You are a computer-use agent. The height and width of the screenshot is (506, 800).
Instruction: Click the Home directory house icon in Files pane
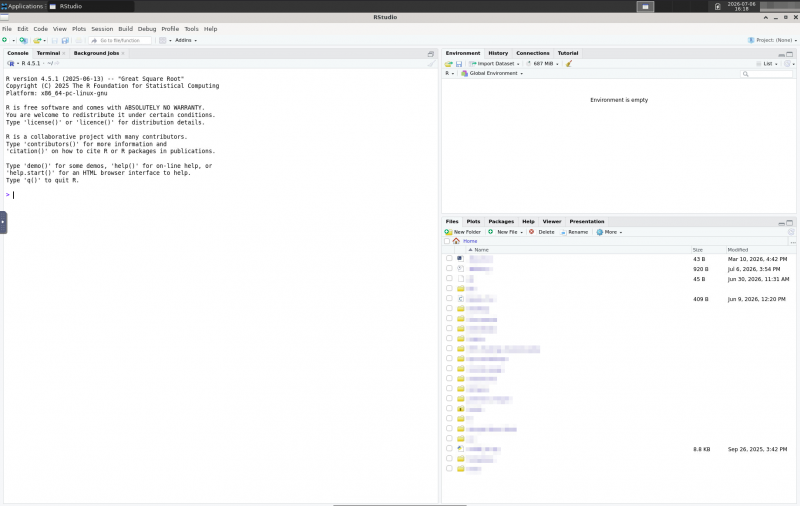(456, 241)
